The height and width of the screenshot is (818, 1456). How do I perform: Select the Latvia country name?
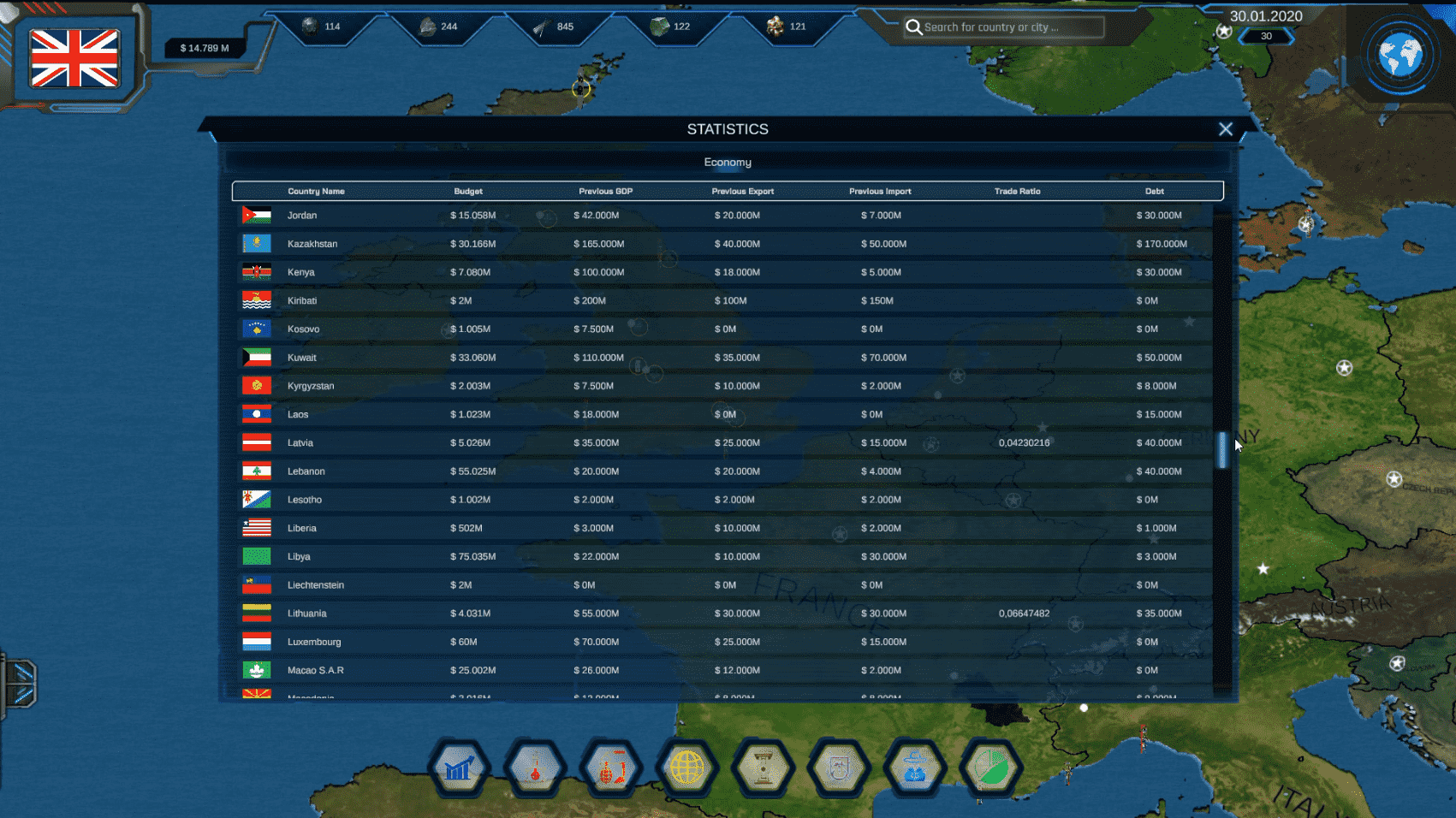(300, 443)
